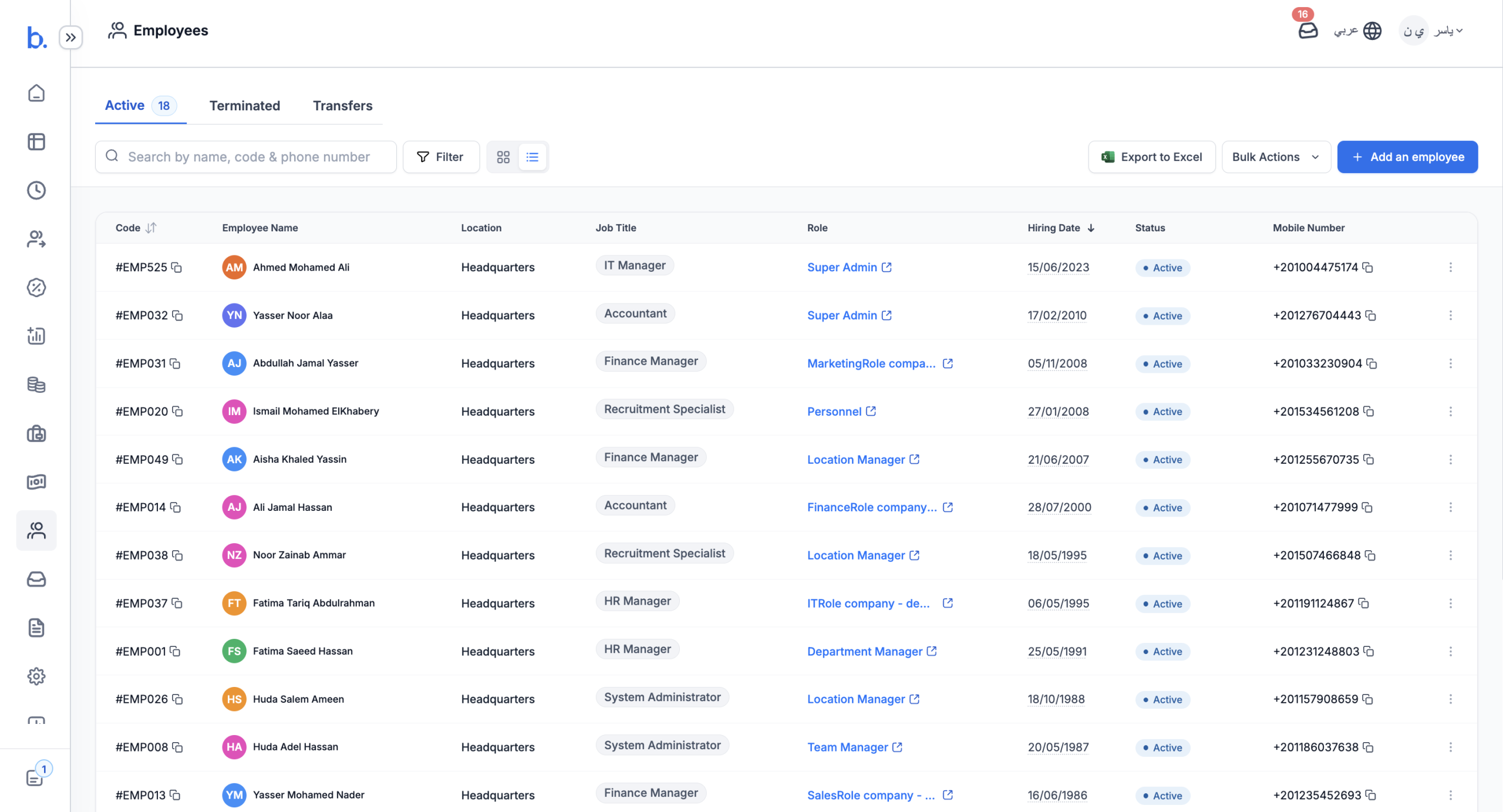The image size is (1503, 812).
Task: Open FinanceRole company link
Action: 880,507
